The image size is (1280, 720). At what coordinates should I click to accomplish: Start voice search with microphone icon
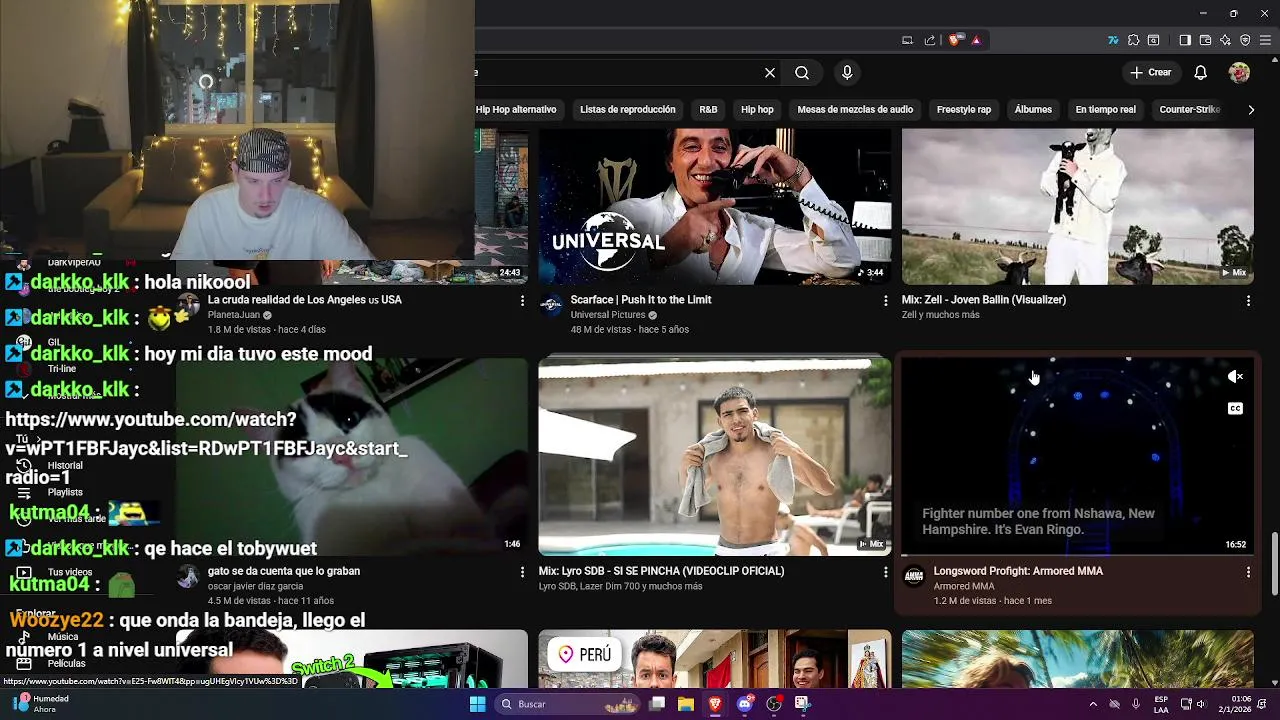pyautogui.click(x=847, y=73)
